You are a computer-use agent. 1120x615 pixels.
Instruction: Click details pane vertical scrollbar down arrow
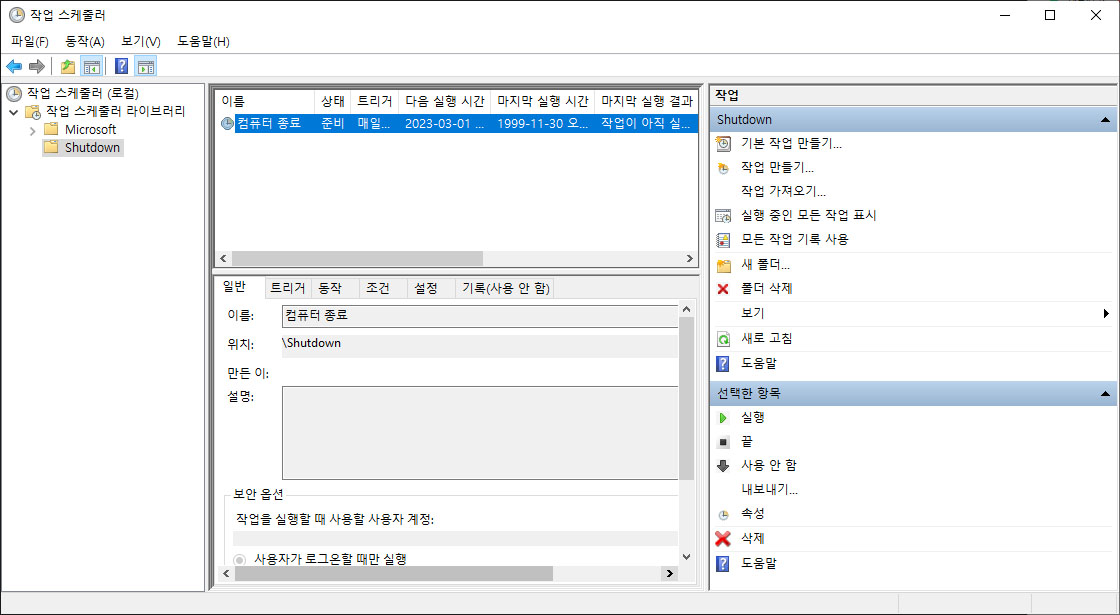click(x=686, y=557)
